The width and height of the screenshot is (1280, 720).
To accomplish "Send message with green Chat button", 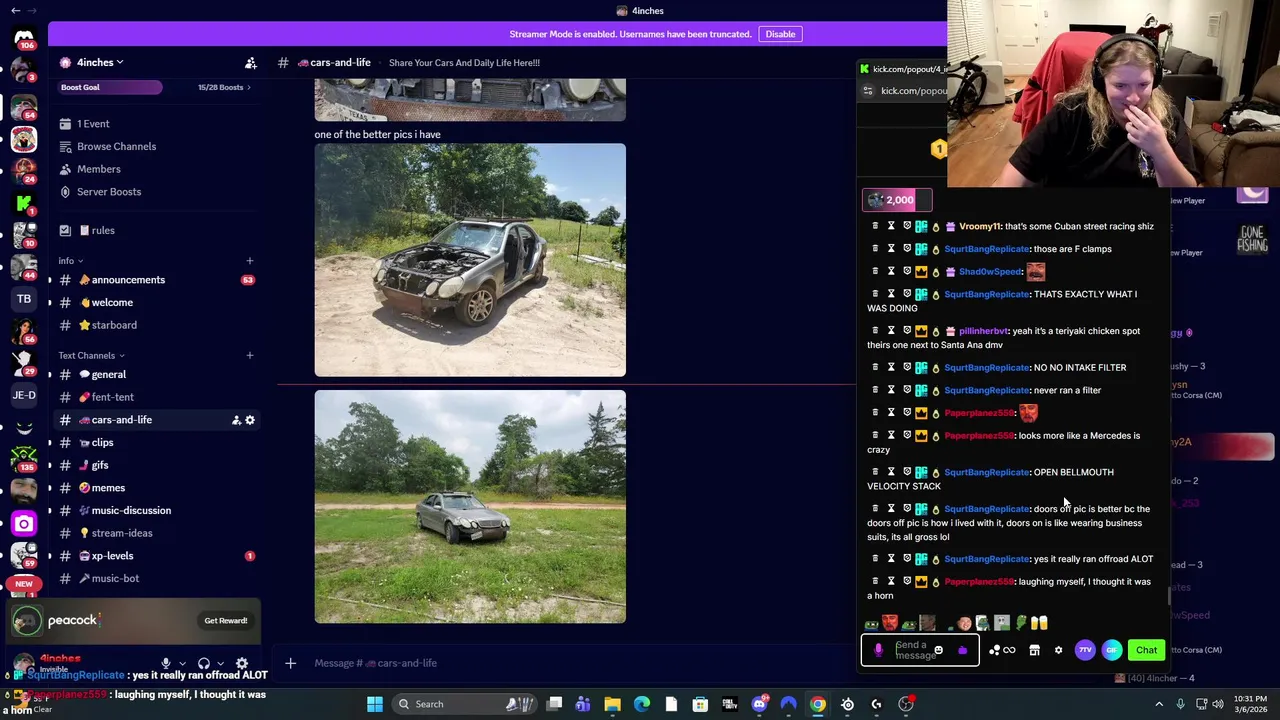I will pos(1146,650).
